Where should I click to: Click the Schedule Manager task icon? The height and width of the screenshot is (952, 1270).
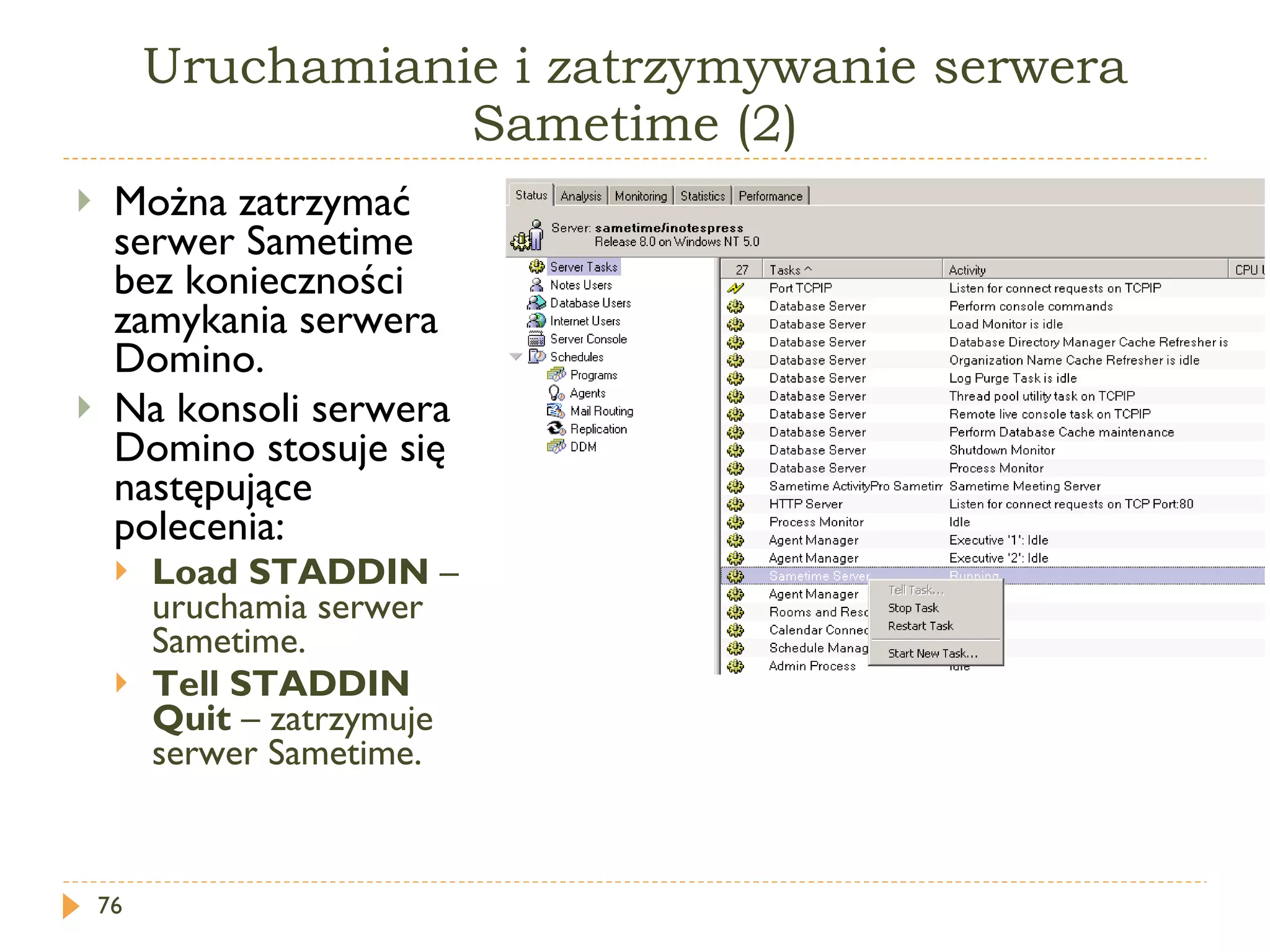(735, 648)
